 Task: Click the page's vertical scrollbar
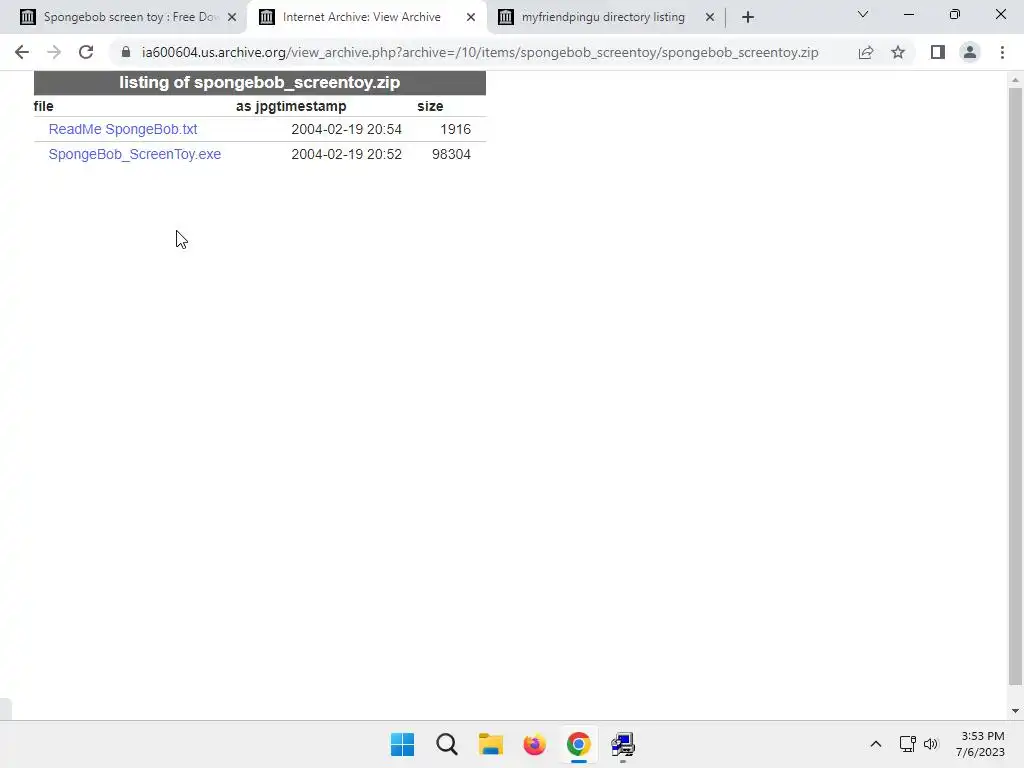(x=1015, y=387)
